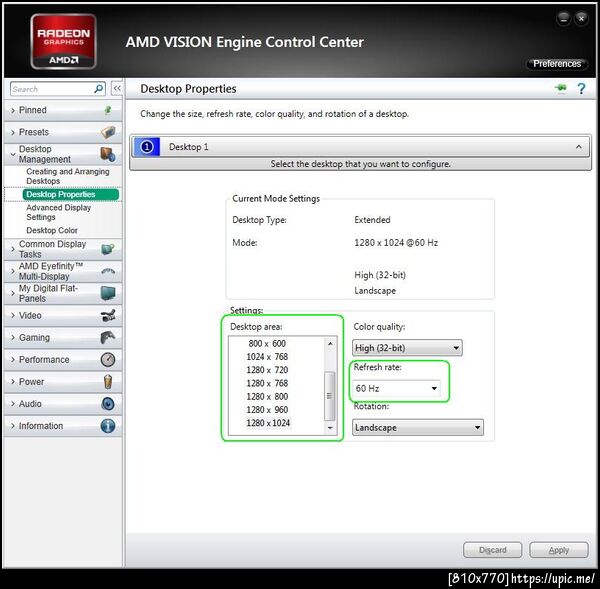Select 1280 x 720 desktop area

tap(267, 370)
